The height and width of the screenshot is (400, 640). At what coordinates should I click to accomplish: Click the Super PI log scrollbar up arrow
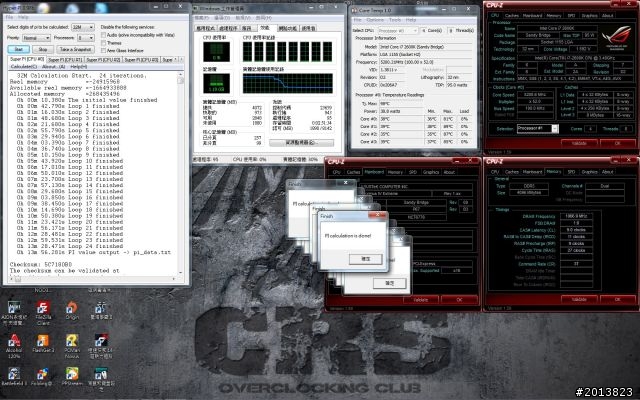coord(180,76)
